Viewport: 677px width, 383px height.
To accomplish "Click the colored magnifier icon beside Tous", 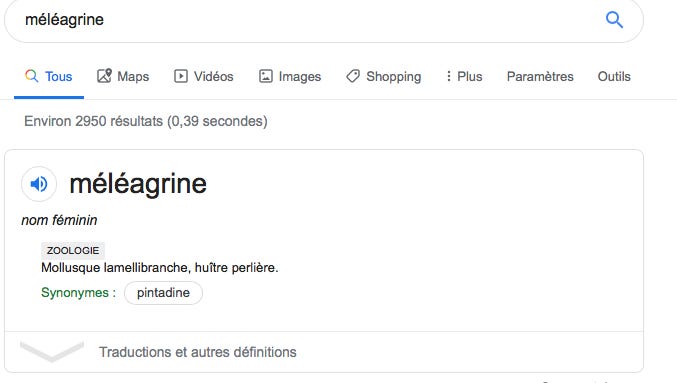I will pyautogui.click(x=32, y=76).
